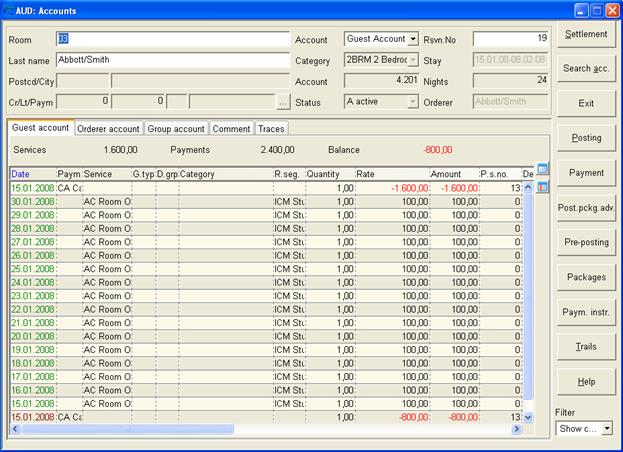Click the Rsvn.No field showing 19
Viewport: 623px width, 452px height.
tap(511, 39)
